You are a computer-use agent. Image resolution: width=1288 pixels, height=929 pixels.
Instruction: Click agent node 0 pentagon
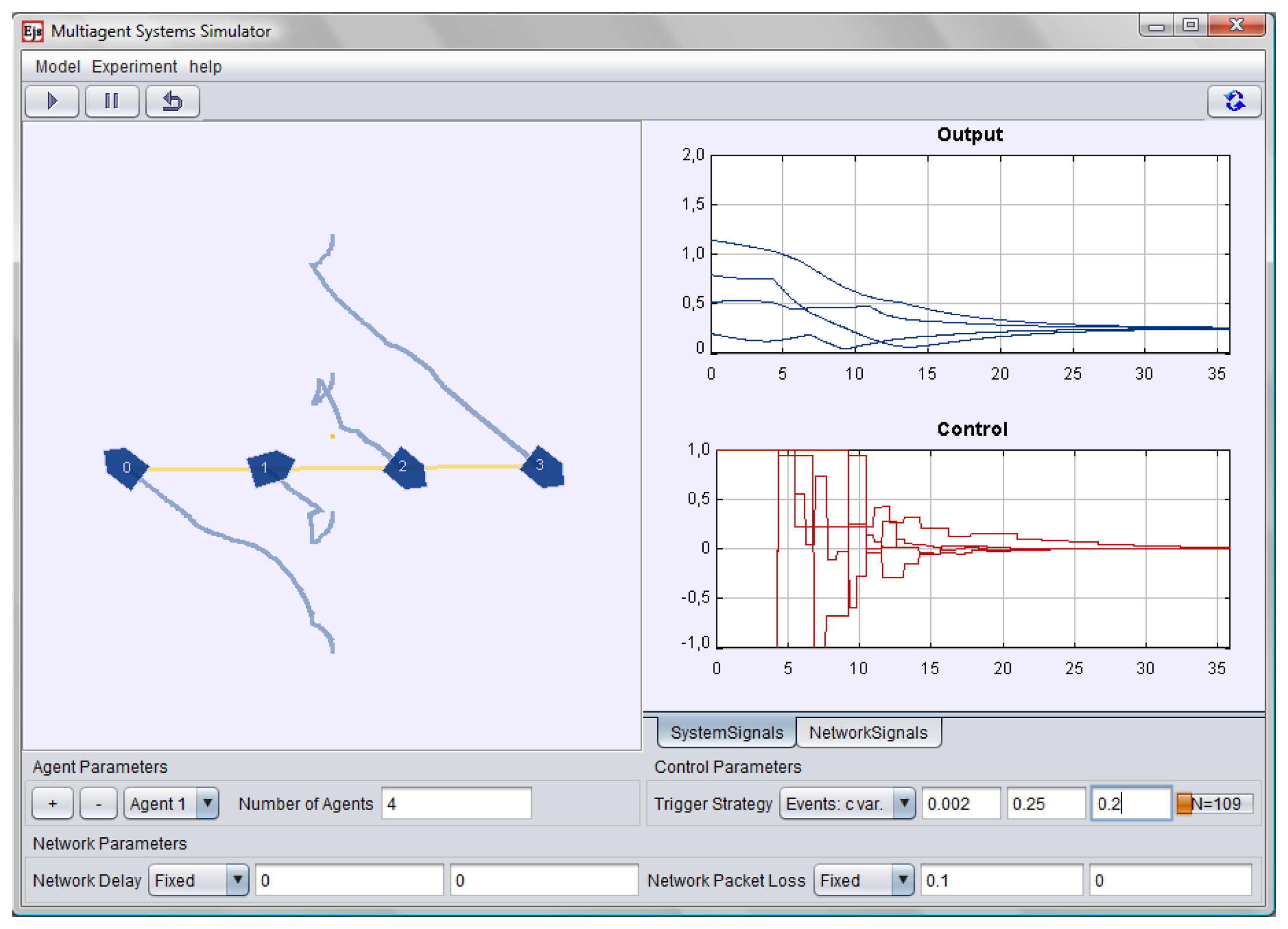[x=125, y=467]
